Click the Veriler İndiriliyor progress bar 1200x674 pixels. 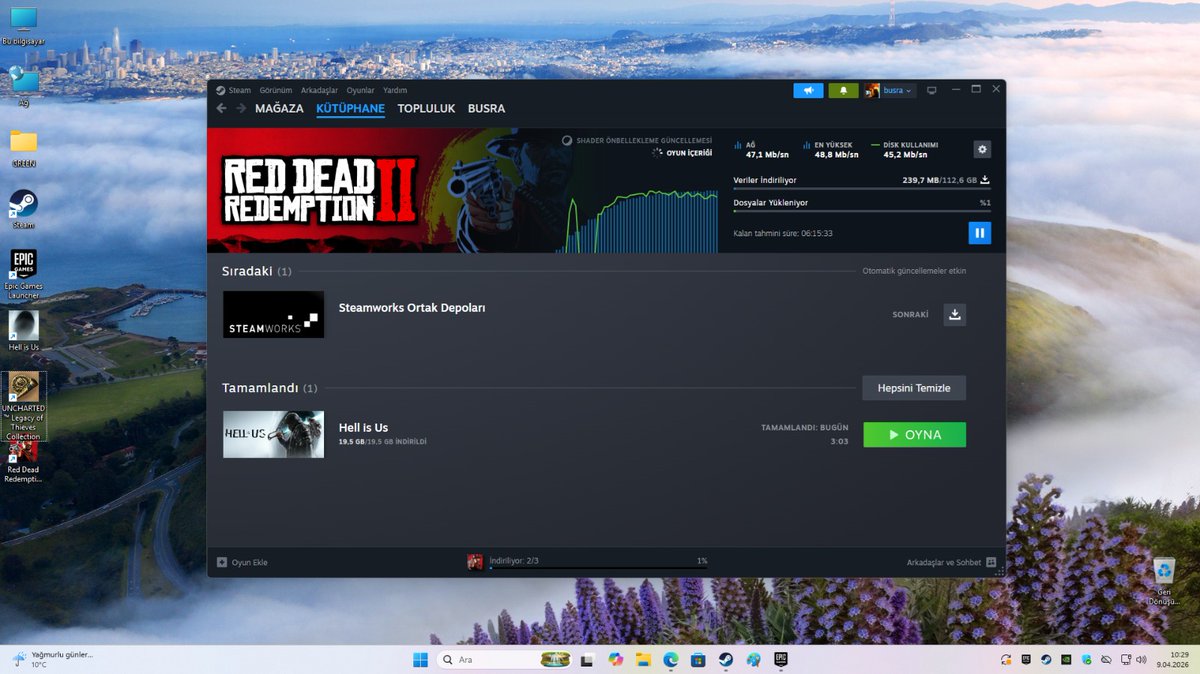pyautogui.click(x=862, y=189)
